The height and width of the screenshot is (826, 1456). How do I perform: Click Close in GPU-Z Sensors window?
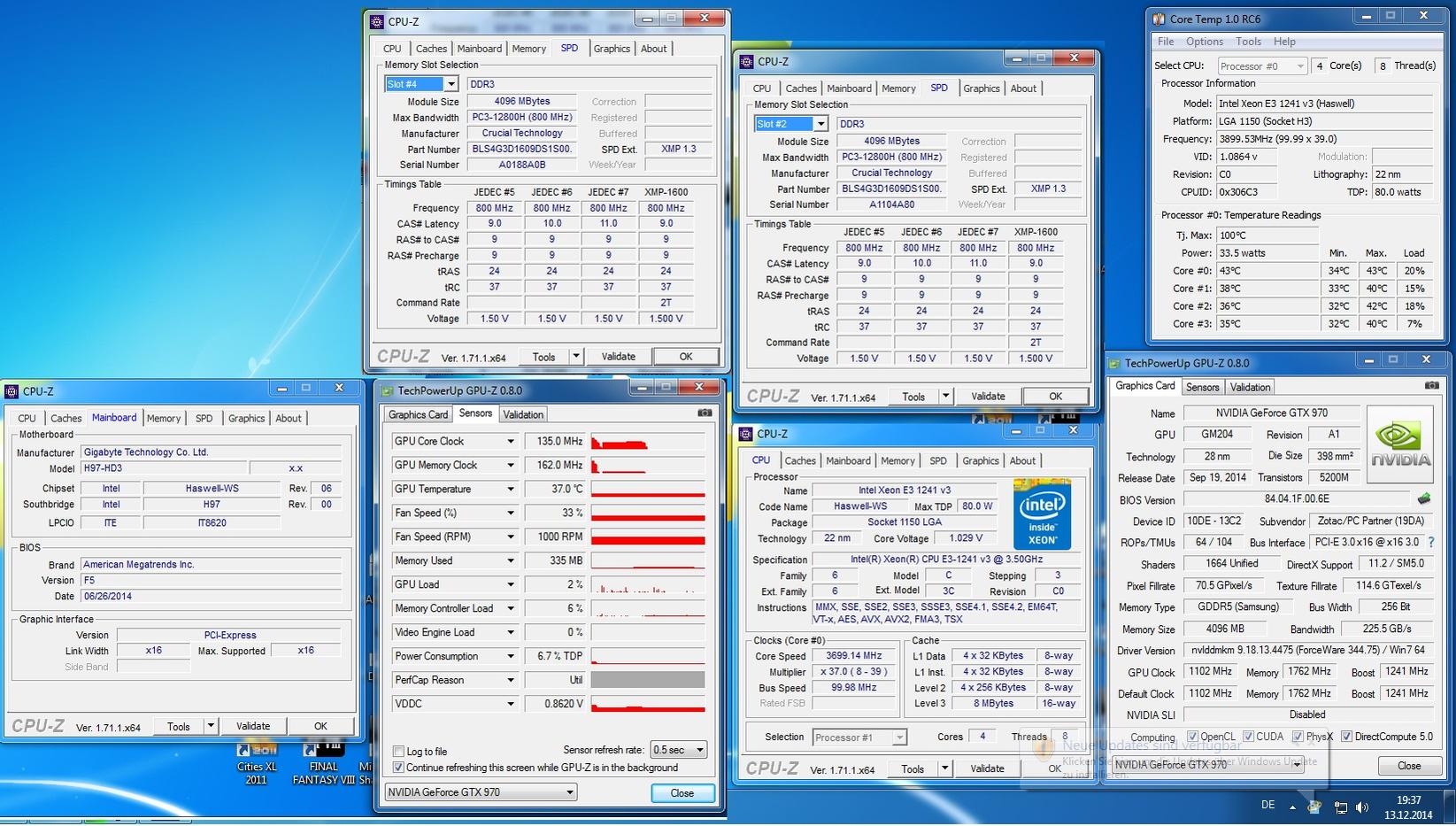pyautogui.click(x=682, y=793)
